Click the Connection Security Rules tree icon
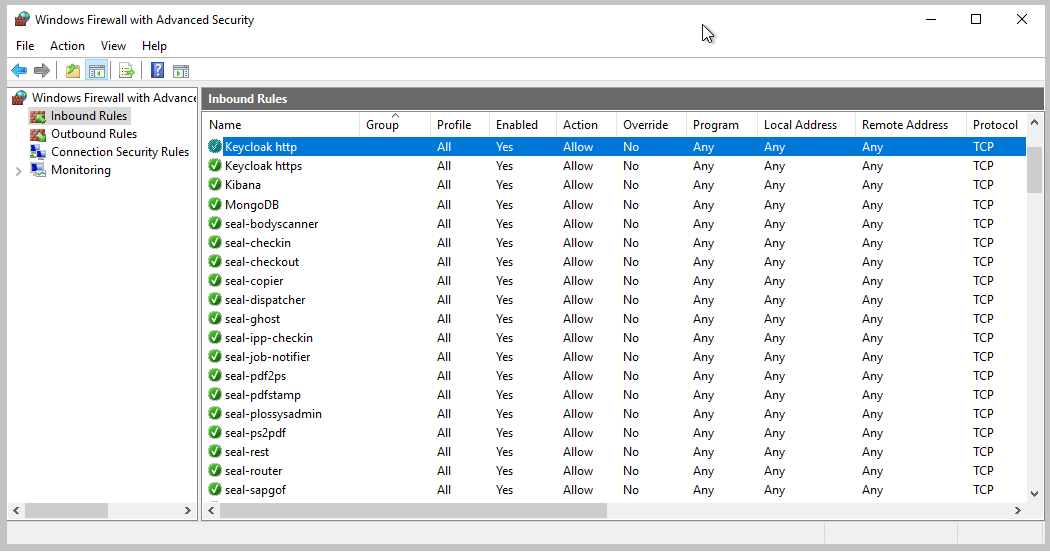 38,152
